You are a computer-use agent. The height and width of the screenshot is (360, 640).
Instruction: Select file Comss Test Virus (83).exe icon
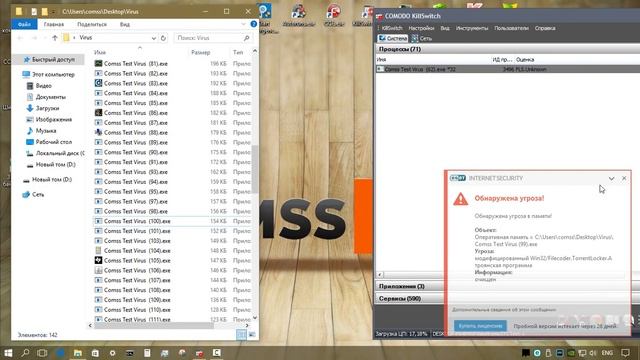coord(98,83)
